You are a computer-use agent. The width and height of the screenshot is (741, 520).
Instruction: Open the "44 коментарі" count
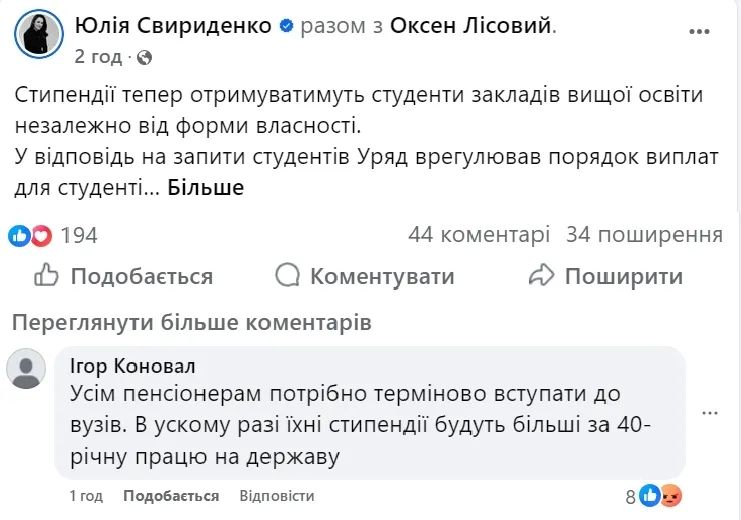click(x=479, y=235)
